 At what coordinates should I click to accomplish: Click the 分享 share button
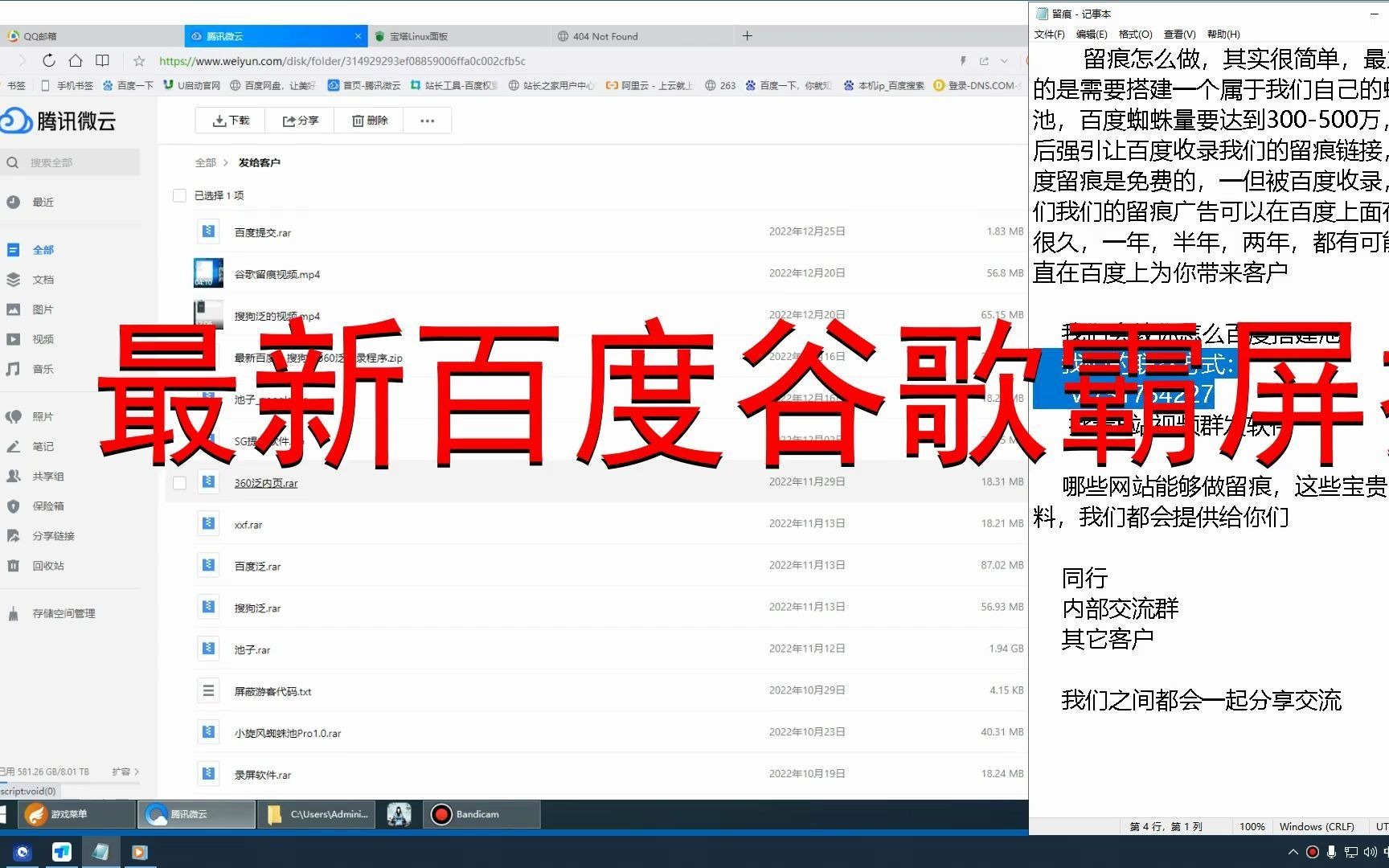pos(301,121)
